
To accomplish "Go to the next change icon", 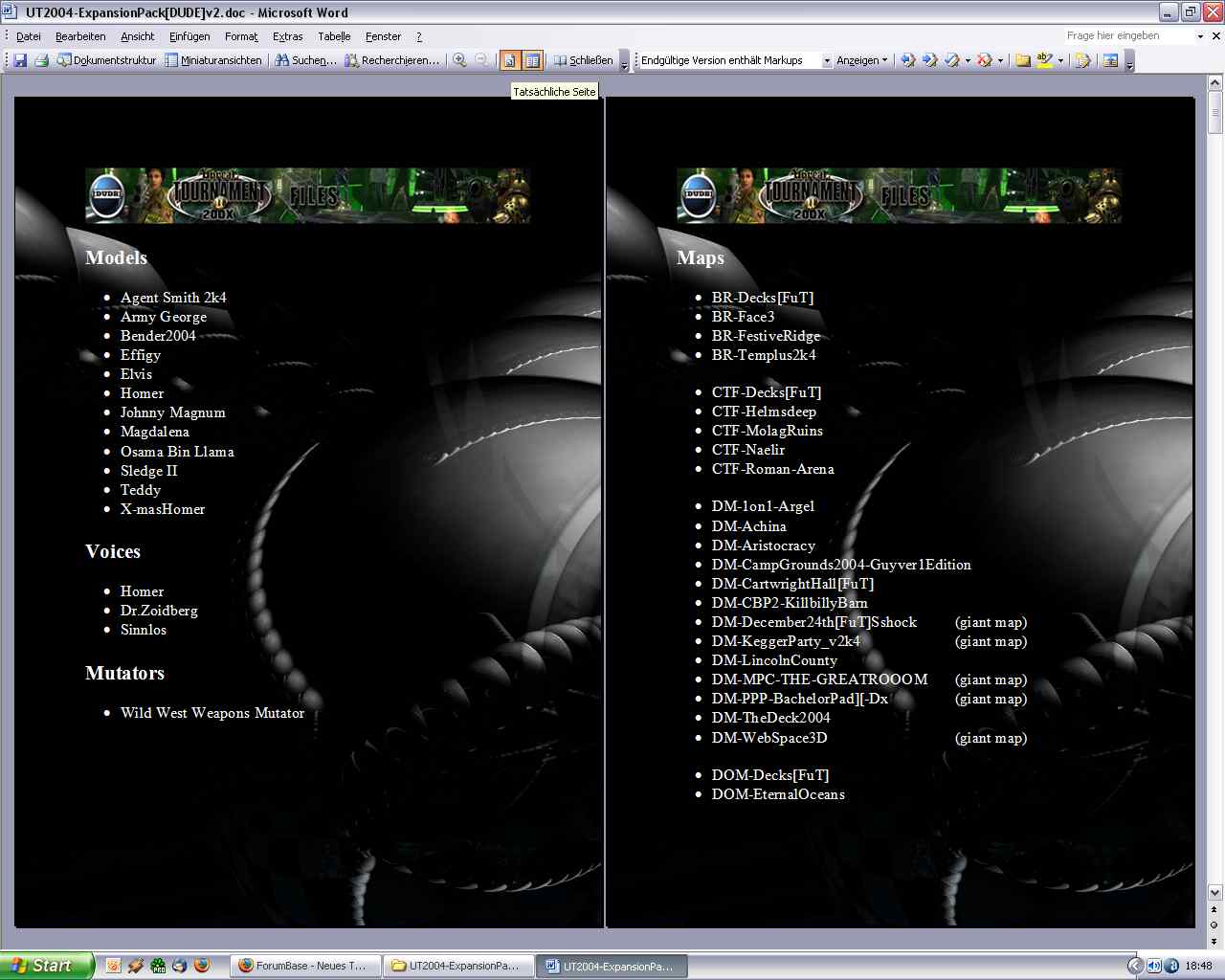I will coord(929,60).
